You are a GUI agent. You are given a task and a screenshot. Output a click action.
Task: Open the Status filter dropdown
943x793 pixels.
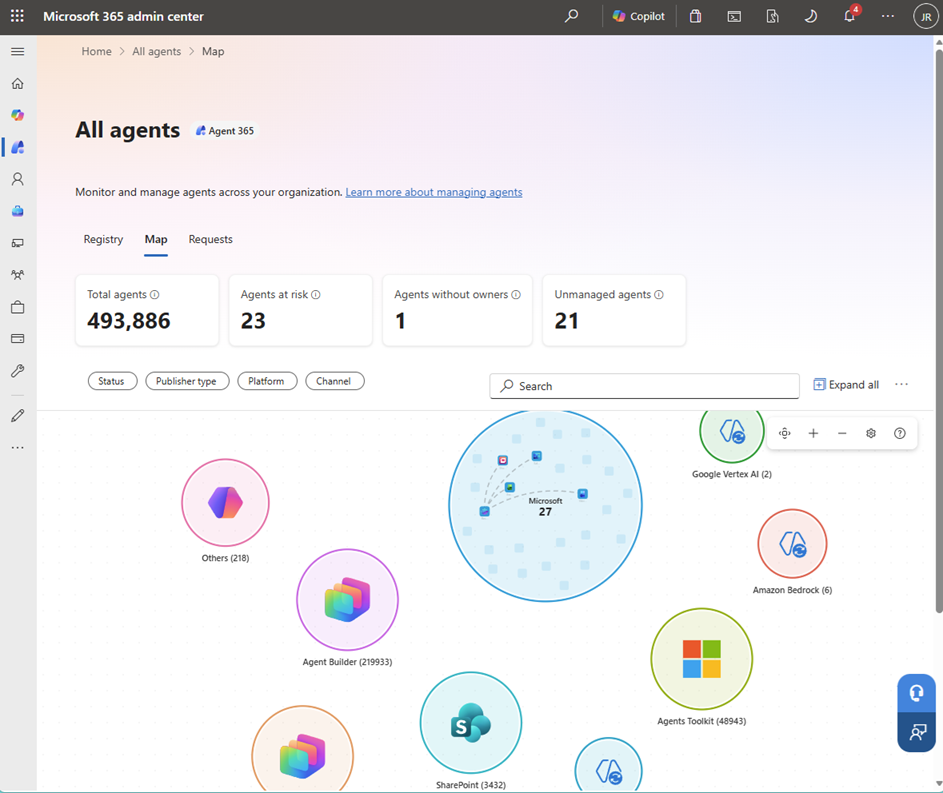coord(112,381)
